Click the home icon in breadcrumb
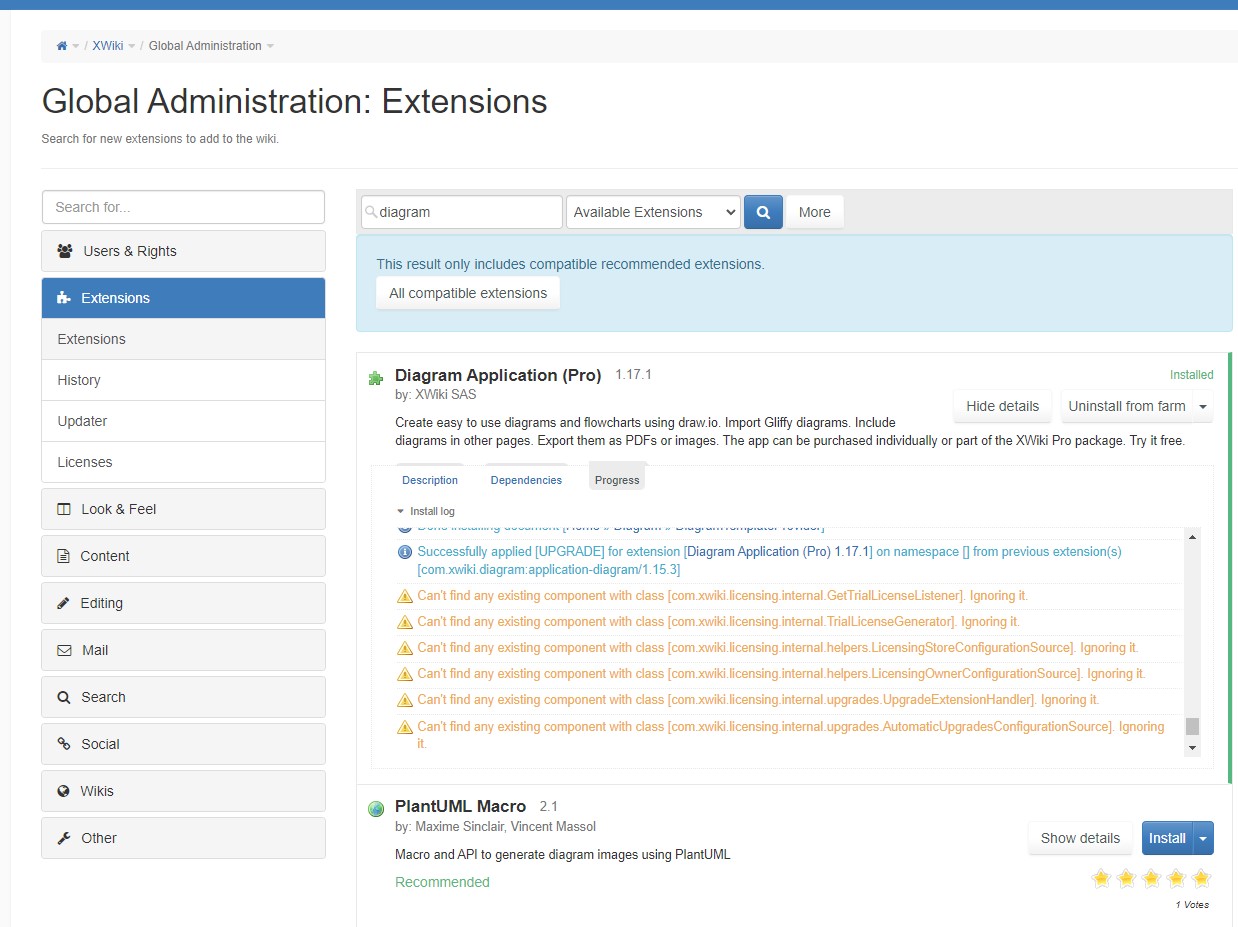The height and width of the screenshot is (927, 1238). (x=62, y=46)
